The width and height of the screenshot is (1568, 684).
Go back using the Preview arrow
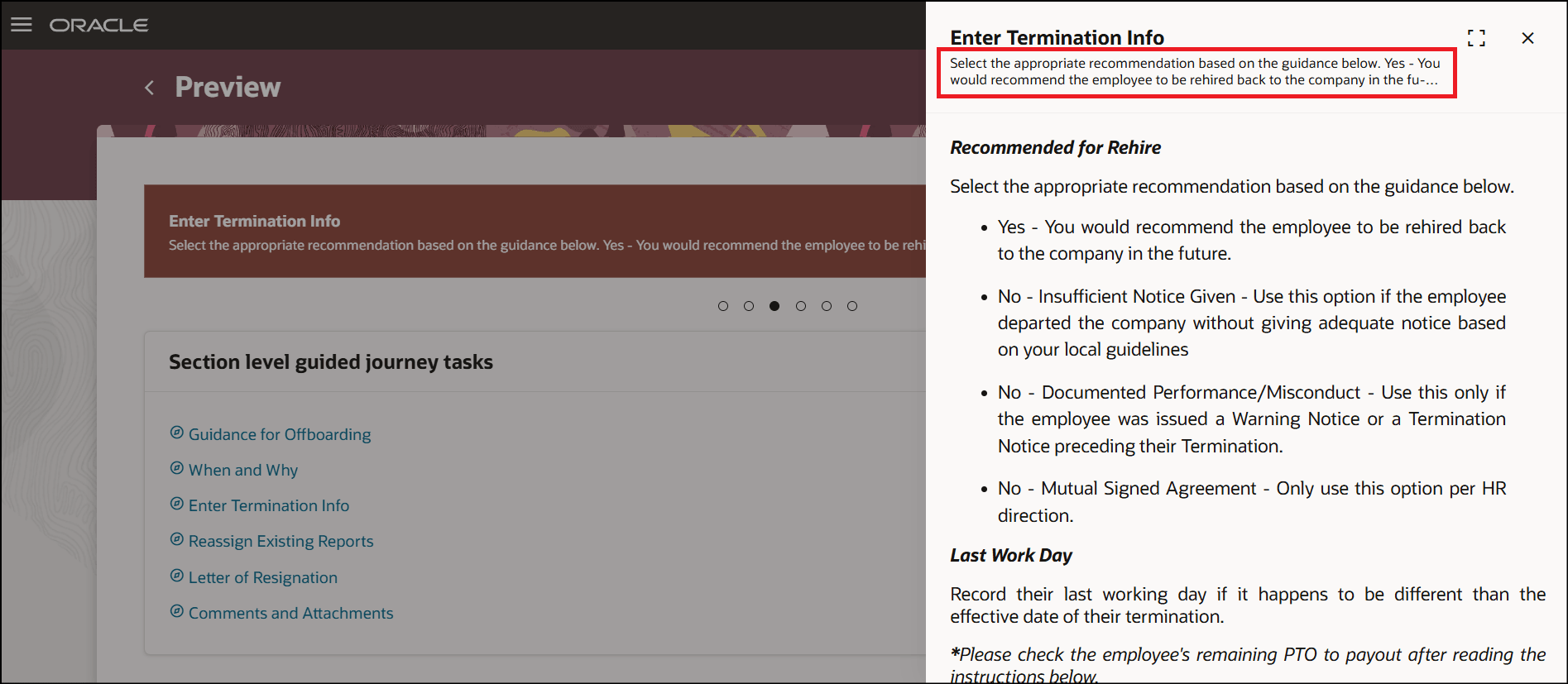[150, 88]
